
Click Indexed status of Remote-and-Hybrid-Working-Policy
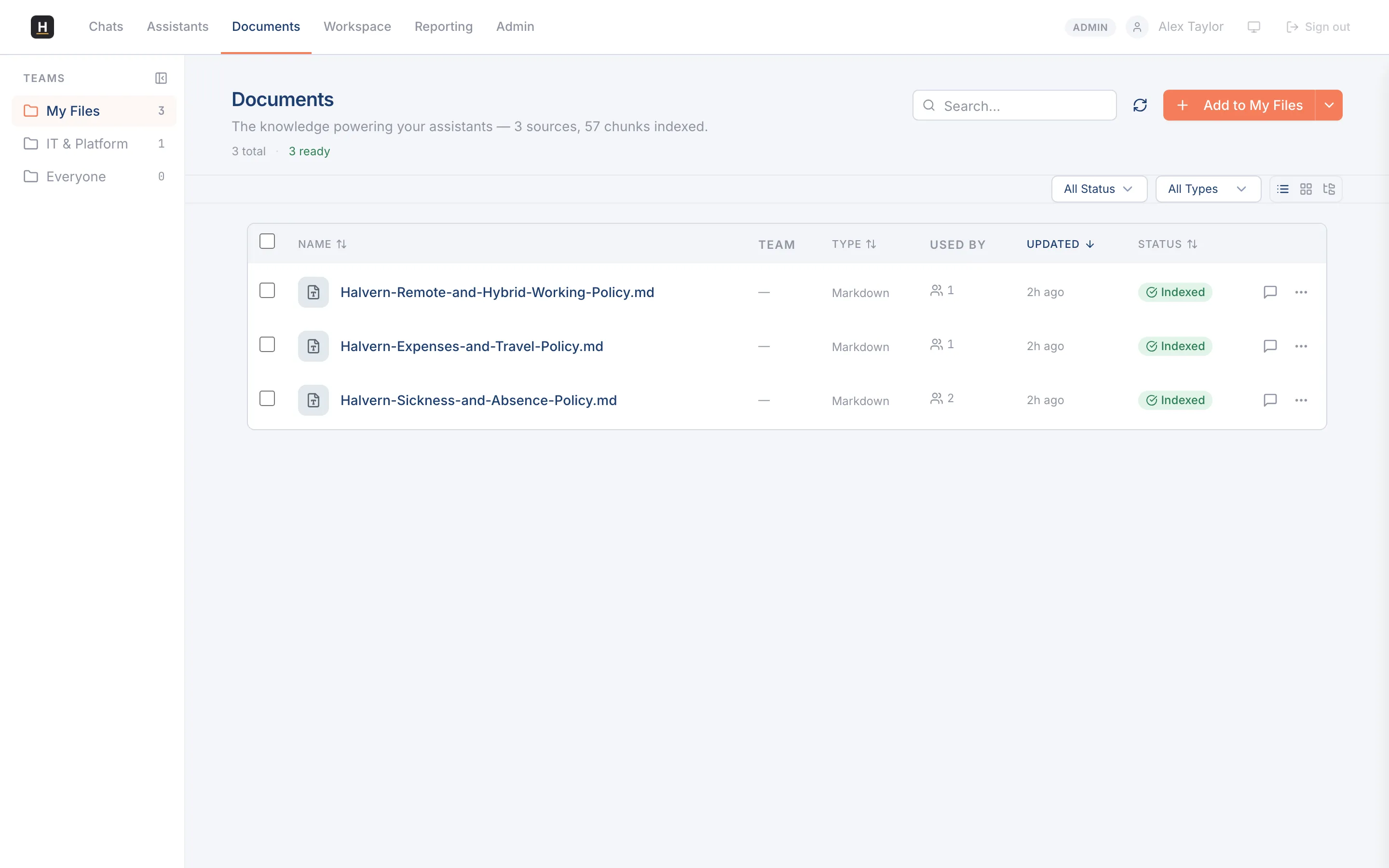1175,292
